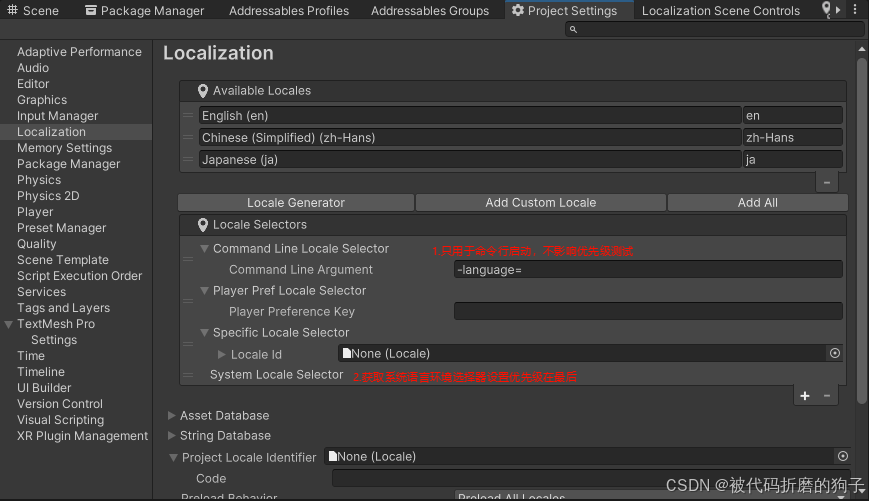Select the Editor settings category
The image size is (869, 501).
pos(33,84)
